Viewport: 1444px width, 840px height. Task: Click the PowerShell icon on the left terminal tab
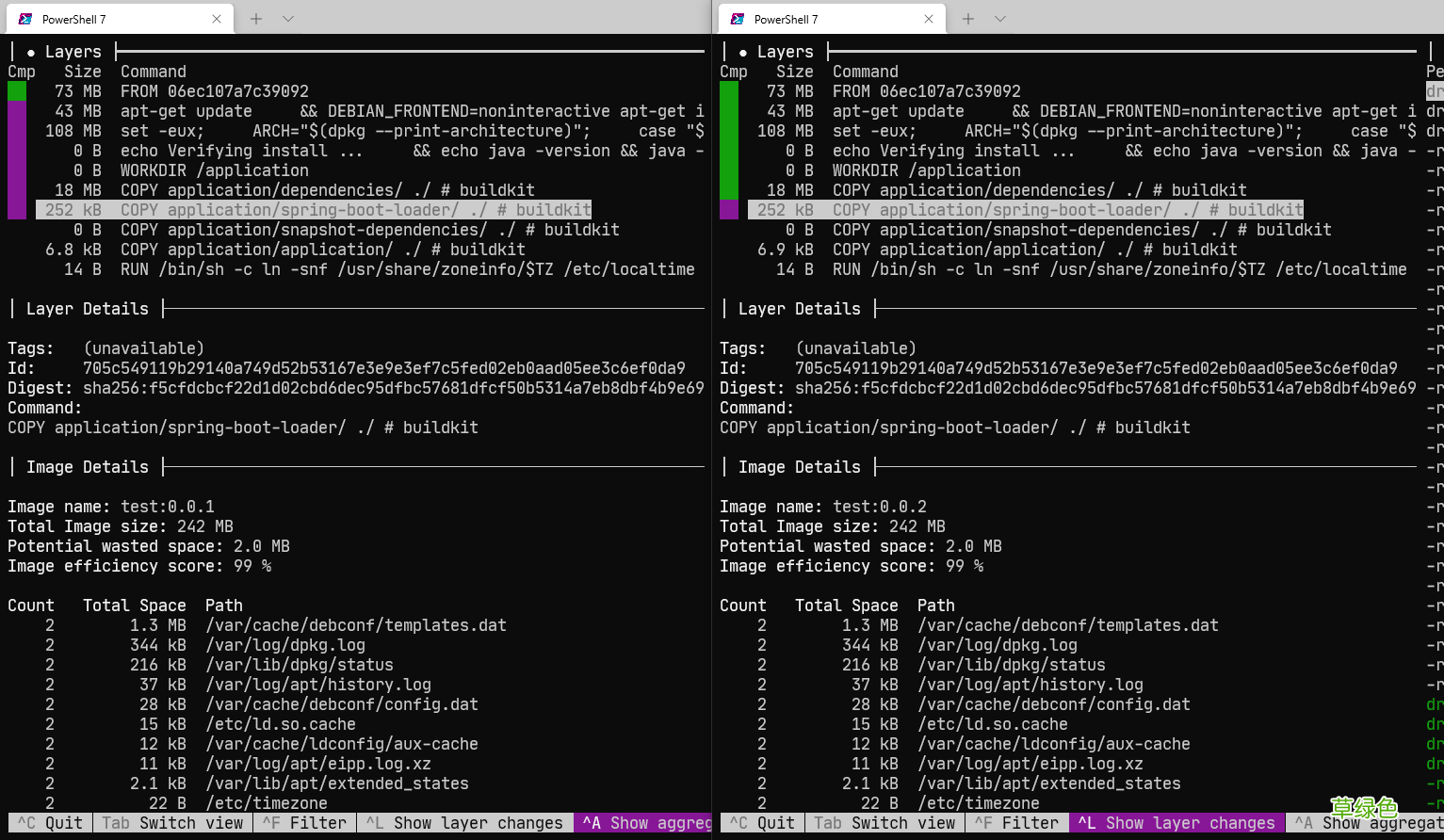24,18
